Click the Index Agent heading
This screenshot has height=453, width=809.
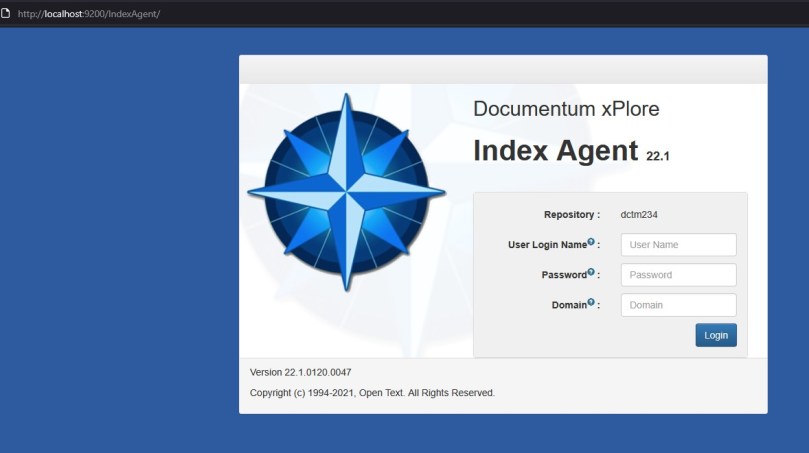pos(555,151)
